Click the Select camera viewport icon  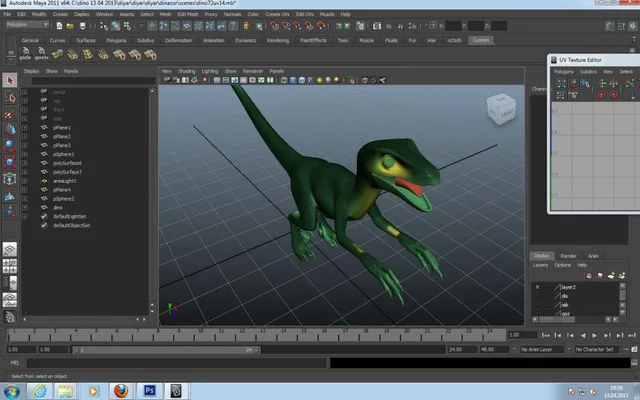pos(167,80)
